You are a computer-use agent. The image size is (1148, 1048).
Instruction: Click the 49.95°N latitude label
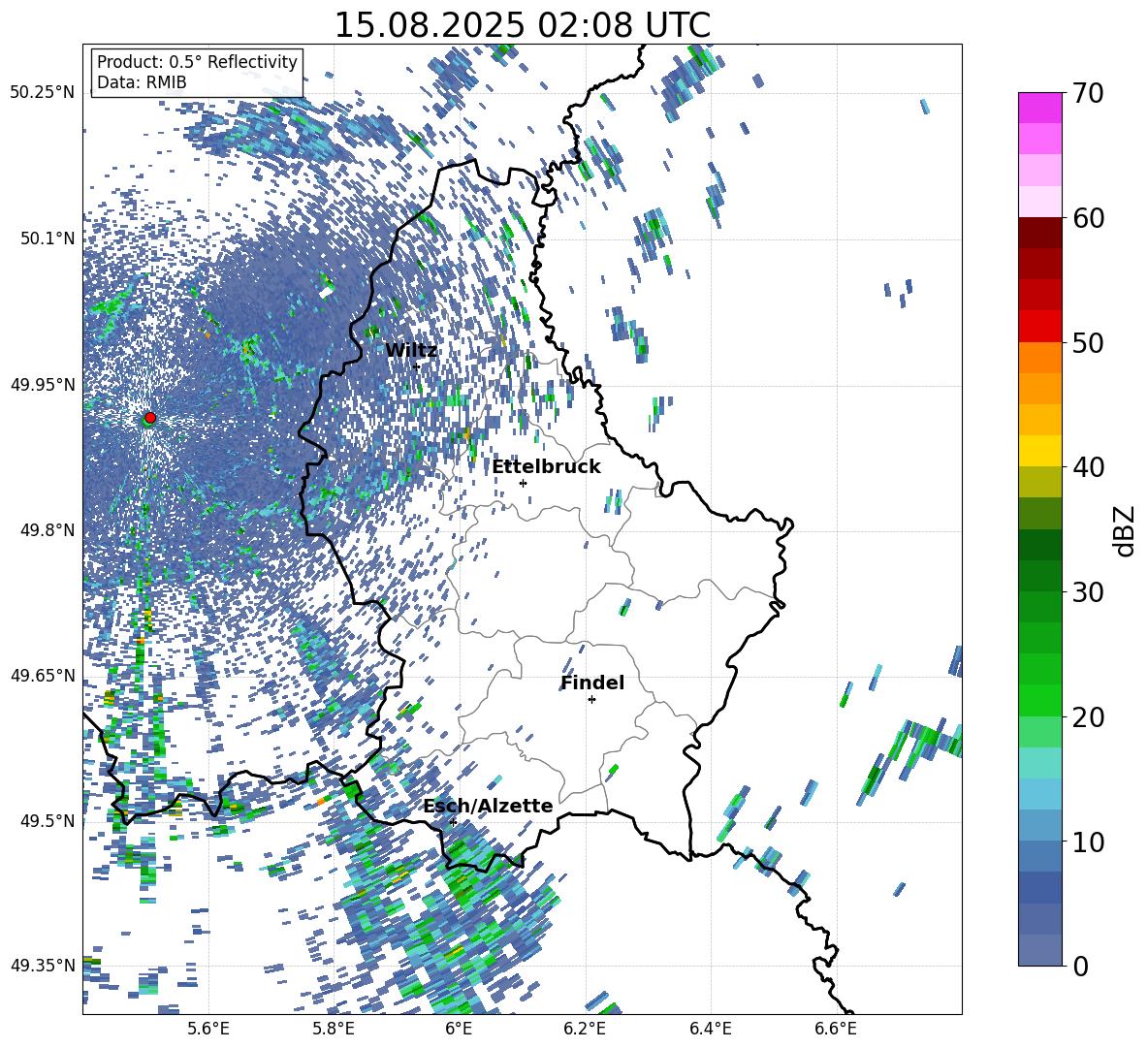[x=43, y=384]
